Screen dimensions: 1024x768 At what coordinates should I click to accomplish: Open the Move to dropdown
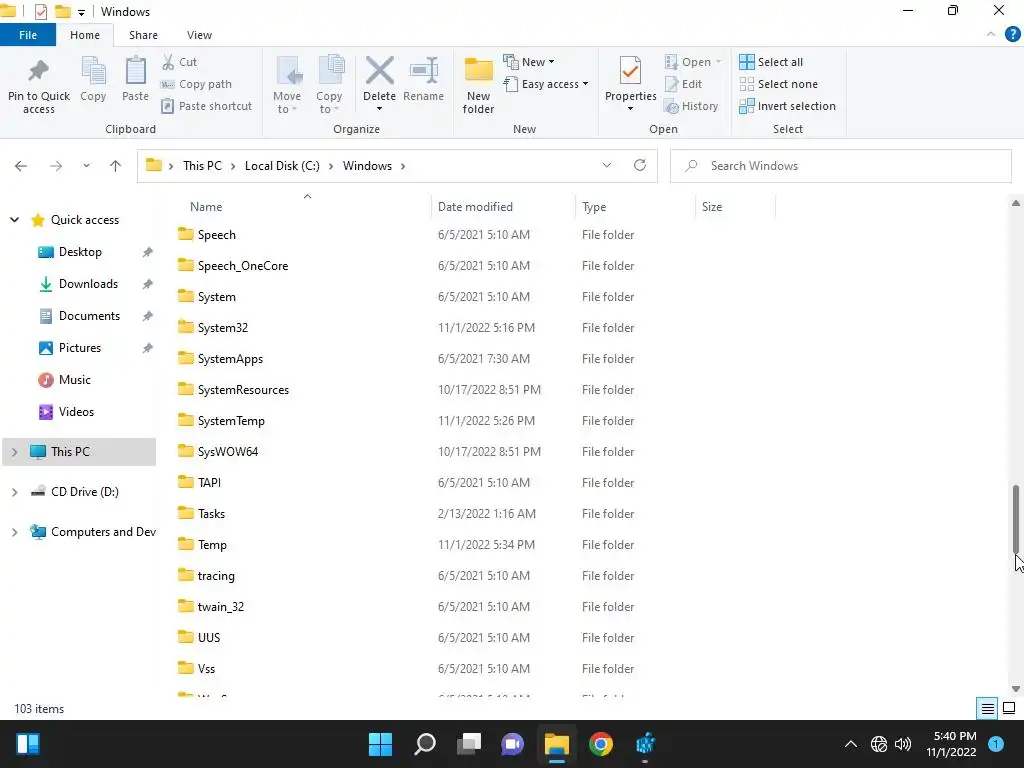(x=287, y=85)
